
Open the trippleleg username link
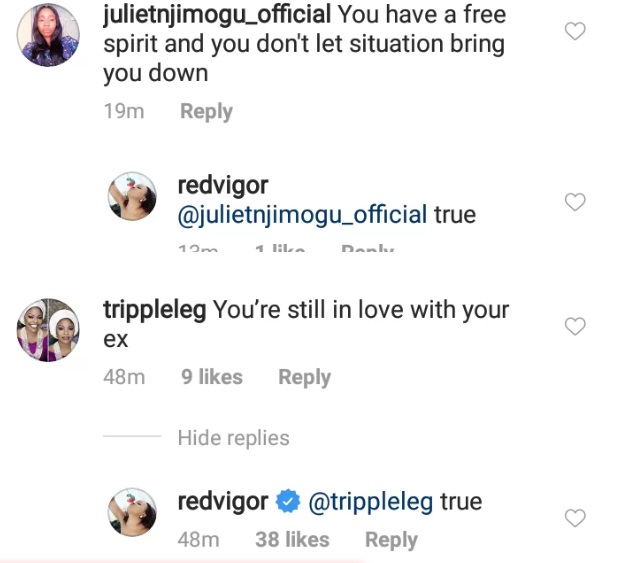coord(155,310)
